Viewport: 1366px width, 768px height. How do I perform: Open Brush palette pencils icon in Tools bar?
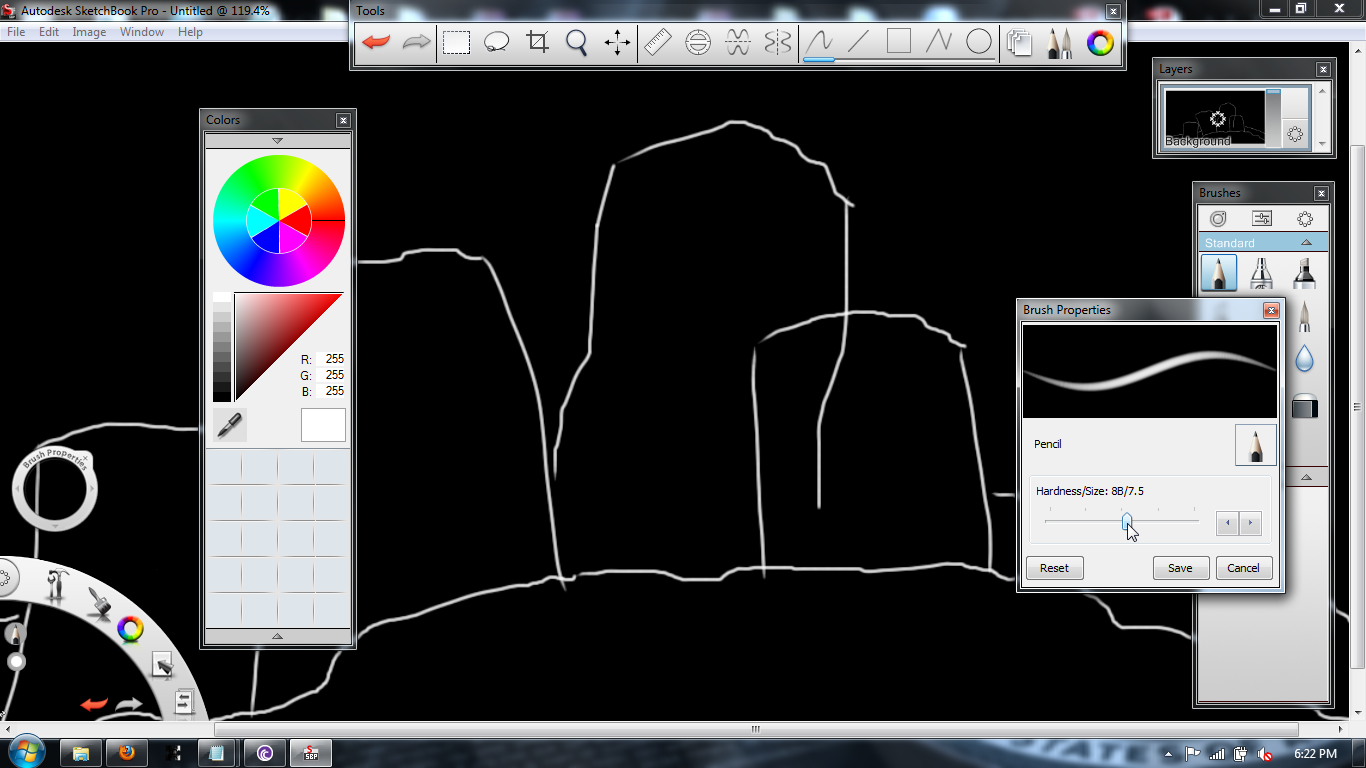[1060, 42]
